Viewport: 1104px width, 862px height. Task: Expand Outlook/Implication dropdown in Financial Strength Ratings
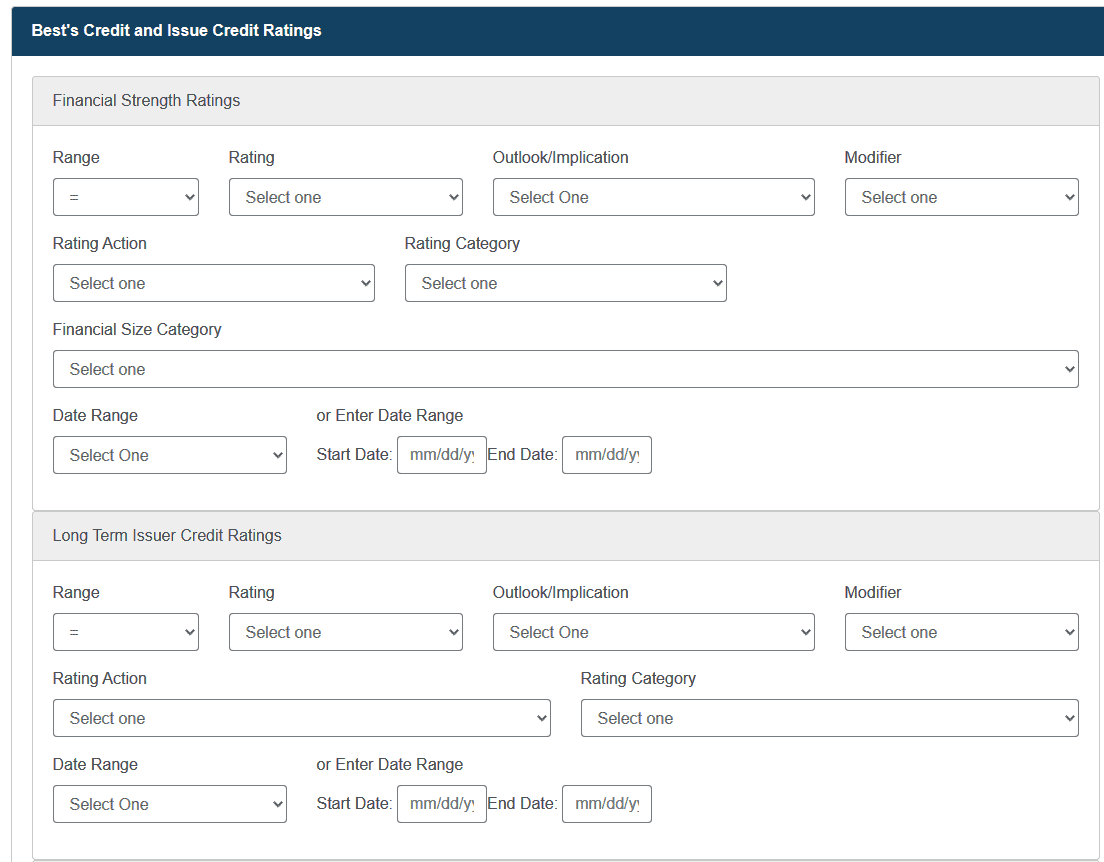point(653,197)
